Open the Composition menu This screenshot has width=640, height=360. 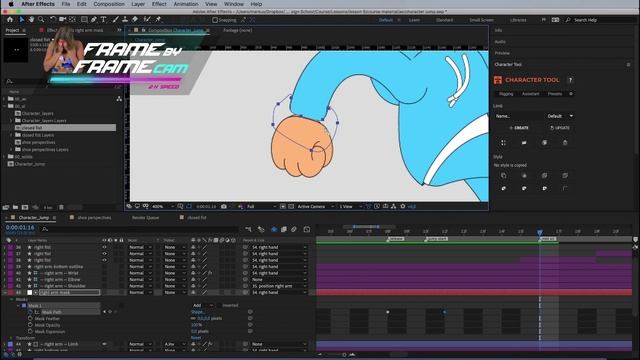pos(109,4)
